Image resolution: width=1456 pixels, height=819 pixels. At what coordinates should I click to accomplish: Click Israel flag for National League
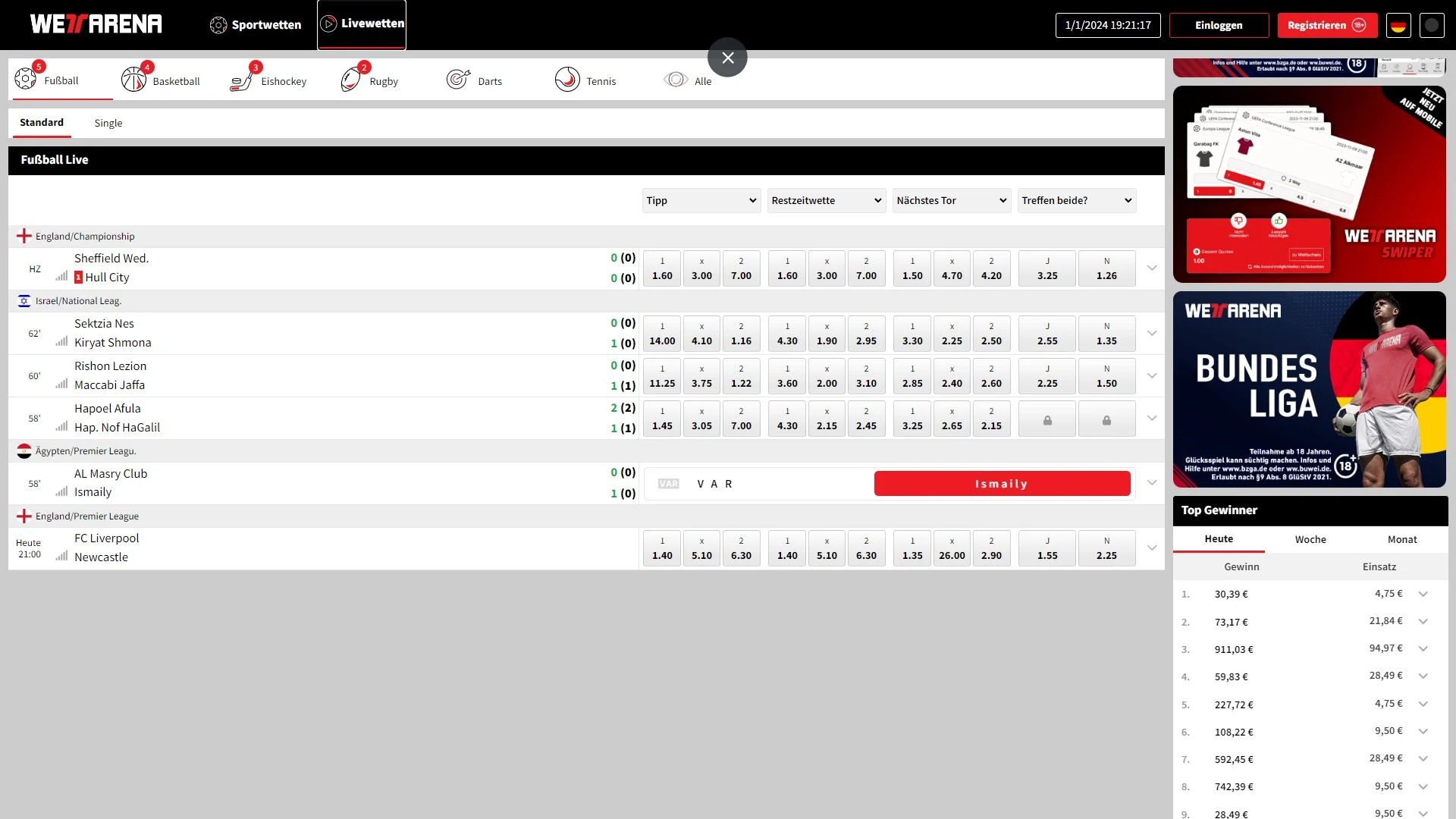24,301
